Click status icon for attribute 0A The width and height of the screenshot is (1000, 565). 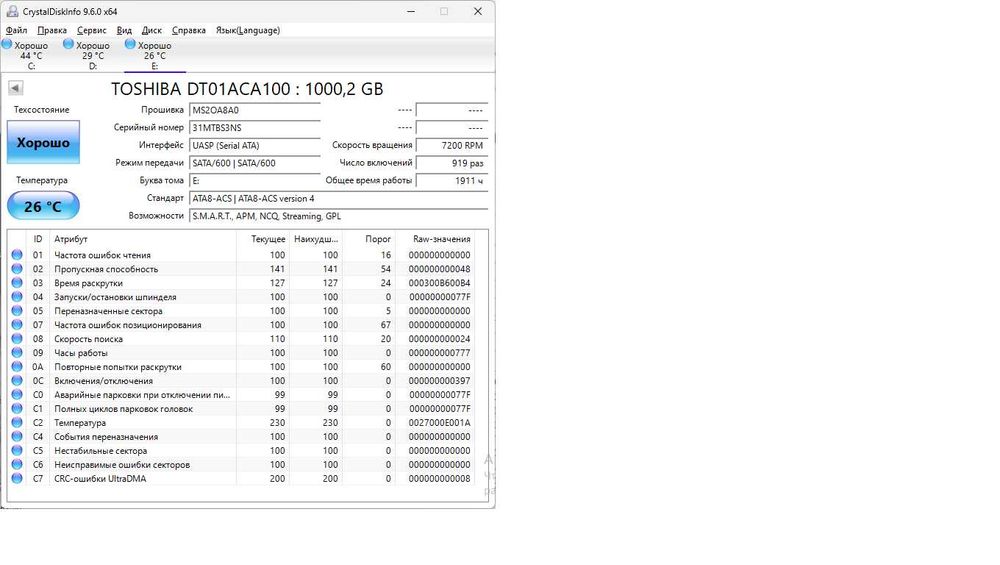click(x=17, y=367)
